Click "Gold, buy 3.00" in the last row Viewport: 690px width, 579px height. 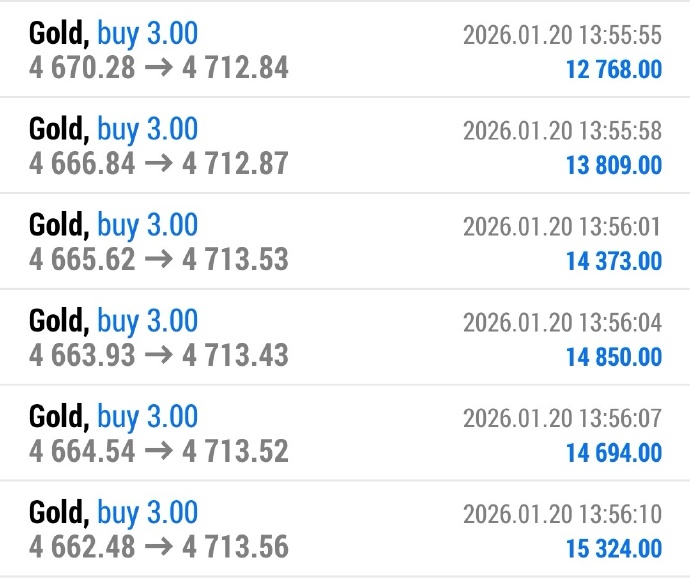[x=113, y=514]
